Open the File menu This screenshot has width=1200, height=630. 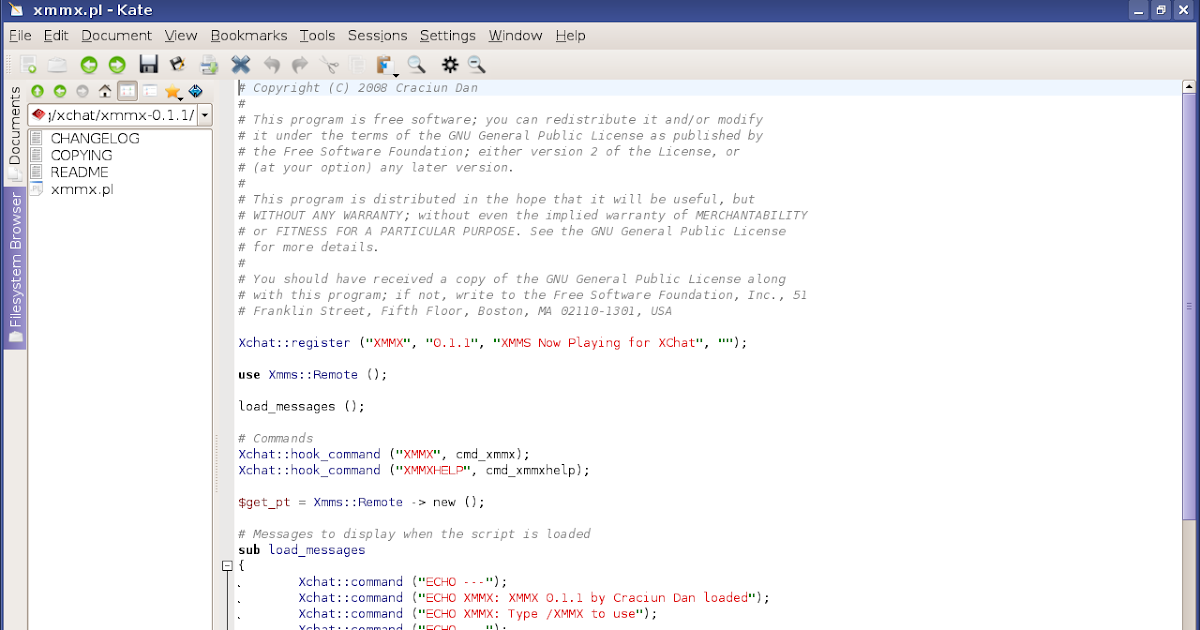click(x=20, y=35)
